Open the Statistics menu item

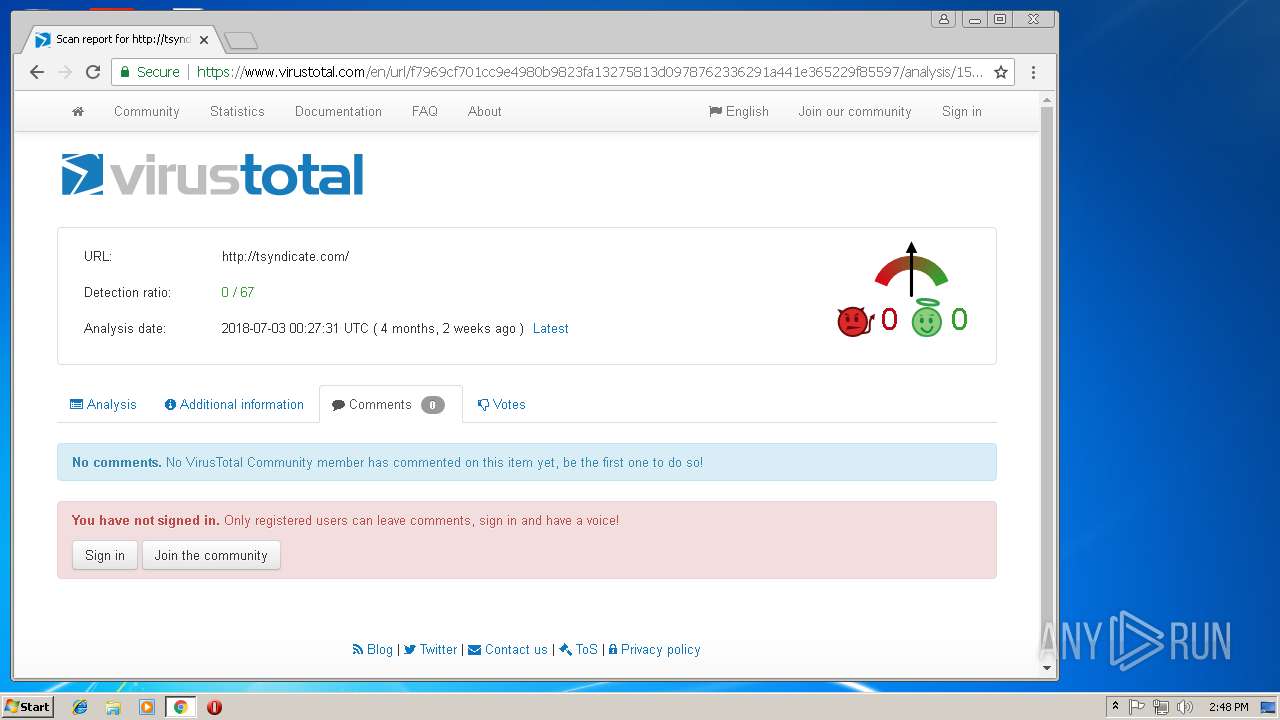tap(237, 111)
